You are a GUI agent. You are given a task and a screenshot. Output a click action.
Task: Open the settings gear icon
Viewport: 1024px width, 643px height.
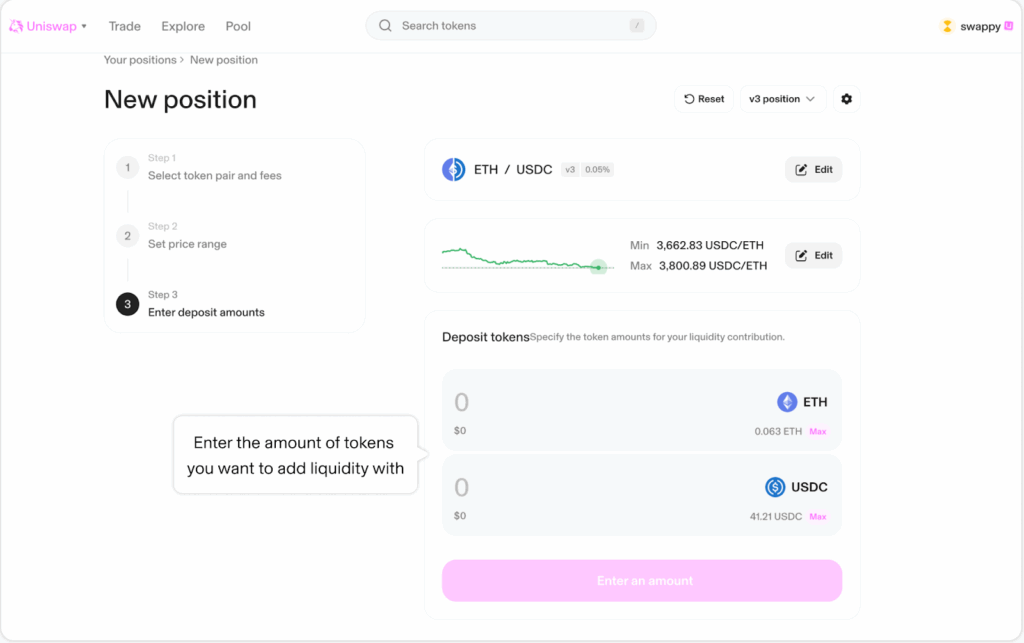(847, 99)
